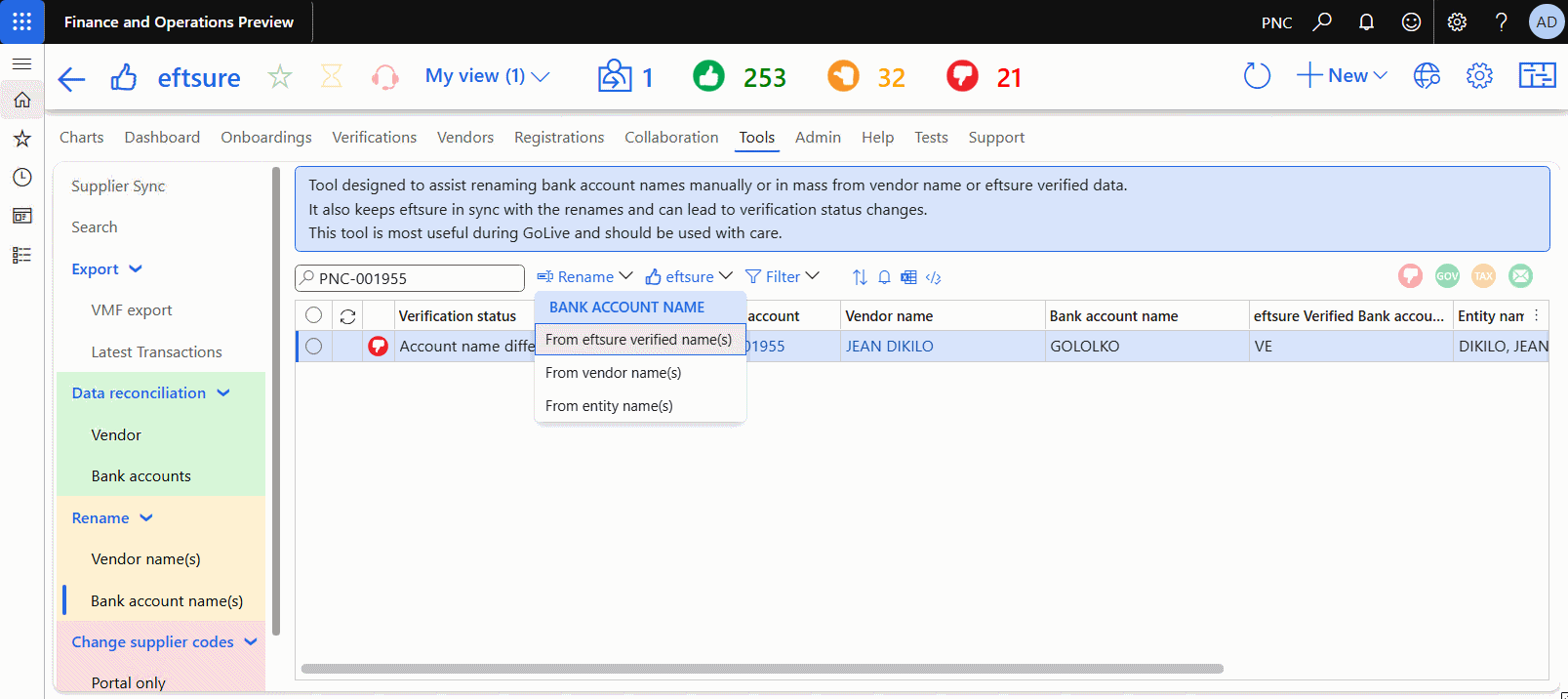Select the JEAN DIKILO row radio button
This screenshot has width=1568, height=699.
313,346
